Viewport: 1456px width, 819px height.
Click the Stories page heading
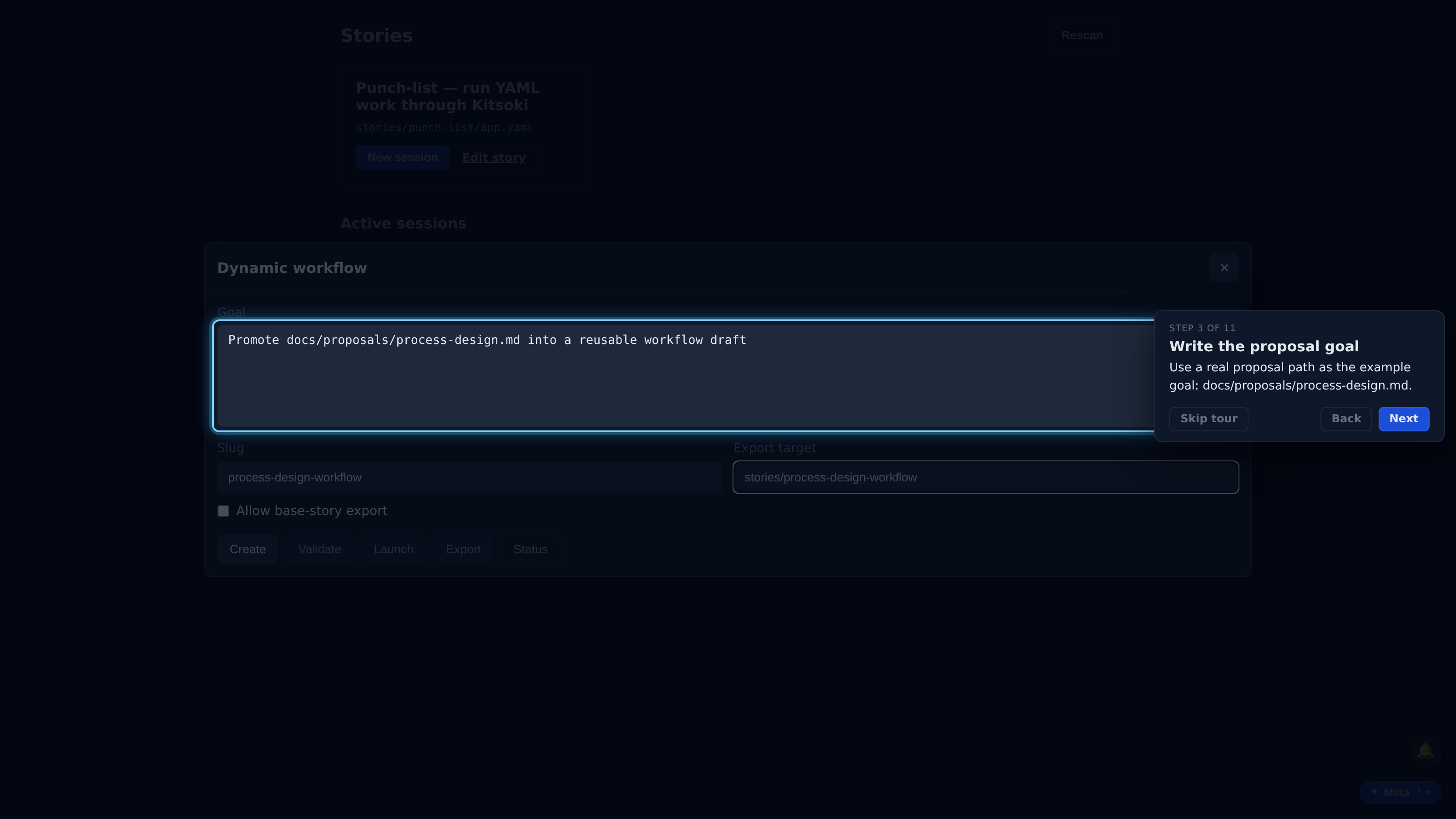[x=376, y=35]
